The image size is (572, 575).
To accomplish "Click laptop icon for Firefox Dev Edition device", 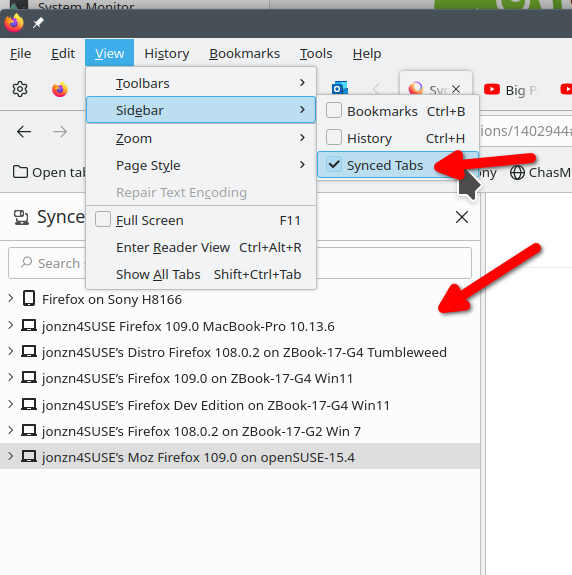I will [29, 404].
